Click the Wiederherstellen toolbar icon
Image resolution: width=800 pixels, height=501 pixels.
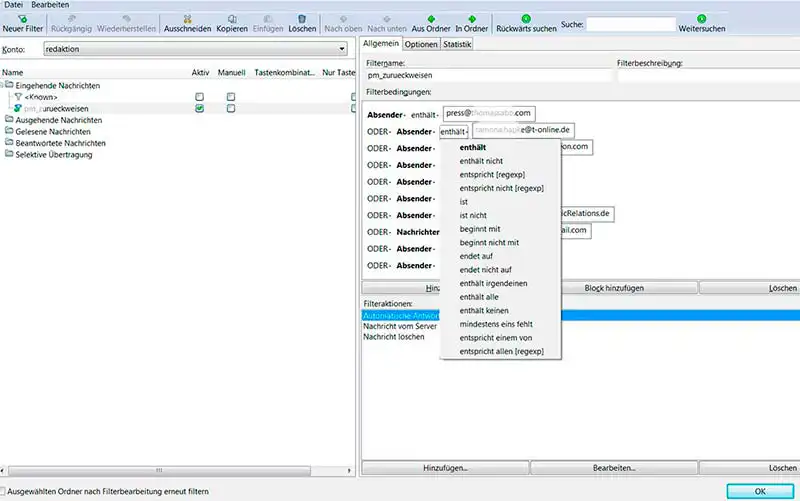pyautogui.click(x=126, y=19)
